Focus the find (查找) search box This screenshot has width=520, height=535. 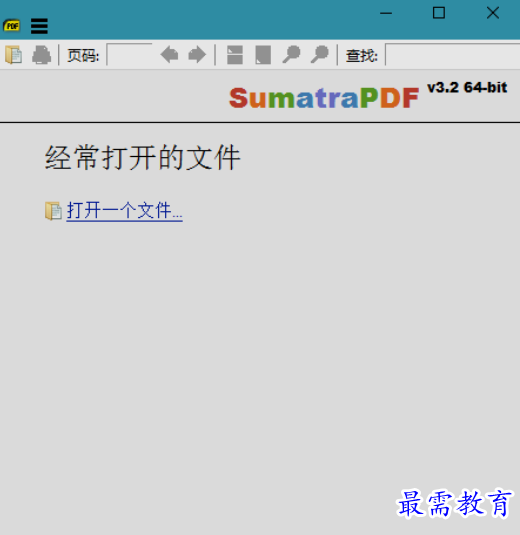click(452, 55)
